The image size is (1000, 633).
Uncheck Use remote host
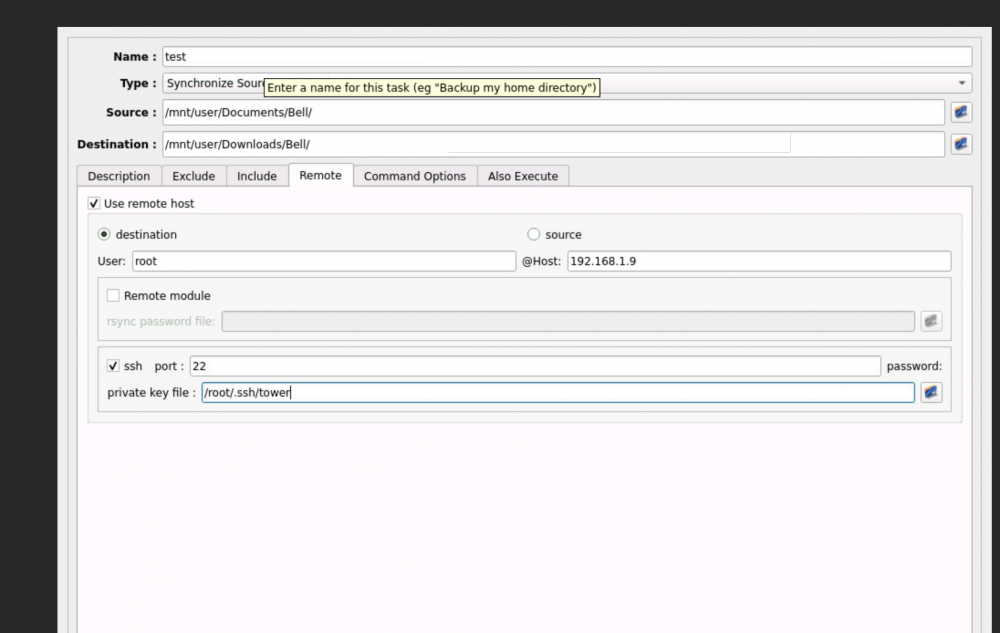click(x=94, y=203)
